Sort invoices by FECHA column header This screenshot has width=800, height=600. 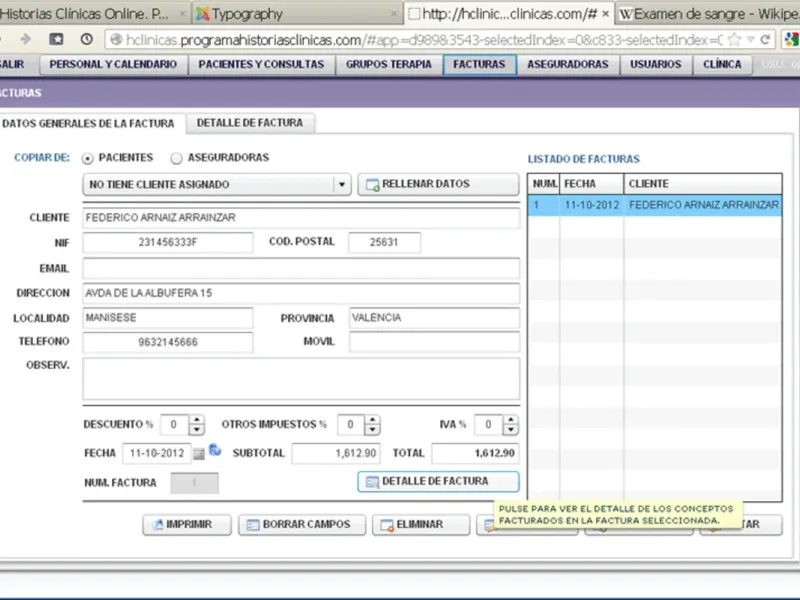(591, 184)
